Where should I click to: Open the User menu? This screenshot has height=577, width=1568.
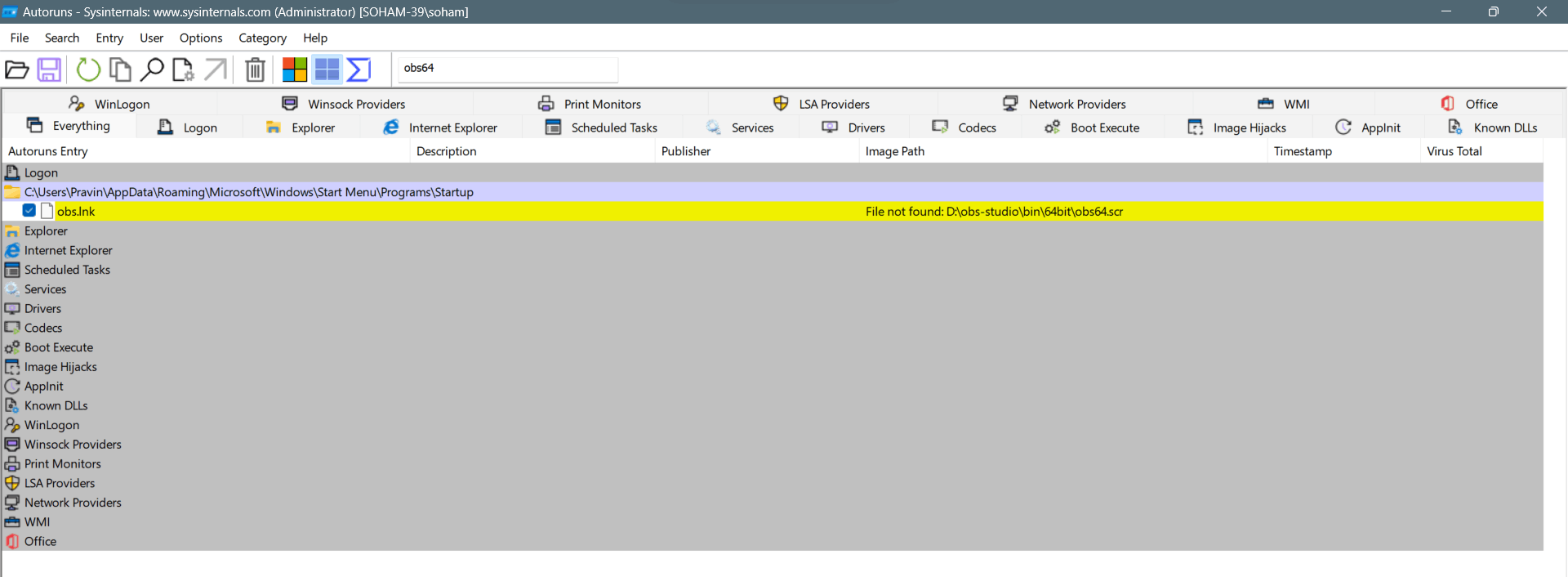pos(151,38)
